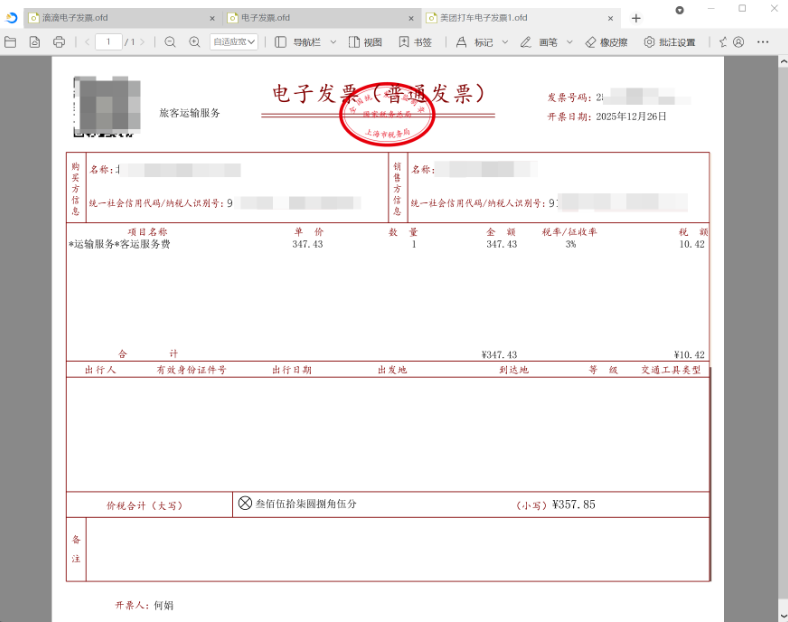Image resolution: width=788 pixels, height=622 pixels.
Task: Zoom in with the plus magnifier
Action: click(x=194, y=42)
